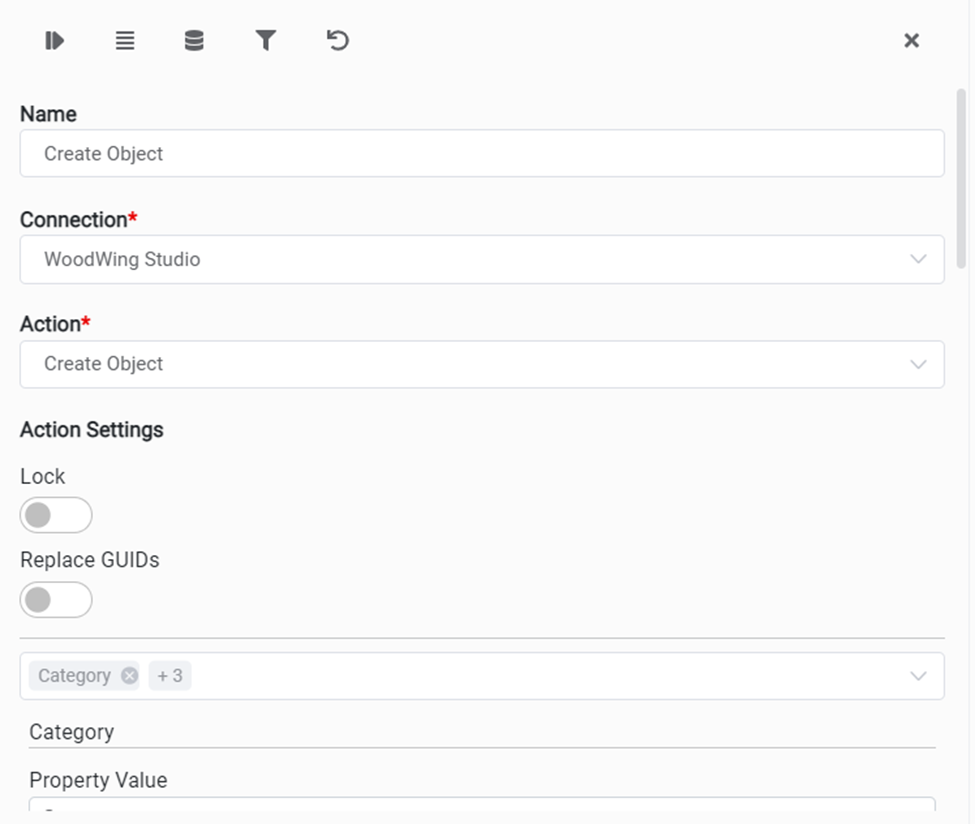Click the chevron arrow in Connection field
This screenshot has height=824, width=975.
click(918, 260)
